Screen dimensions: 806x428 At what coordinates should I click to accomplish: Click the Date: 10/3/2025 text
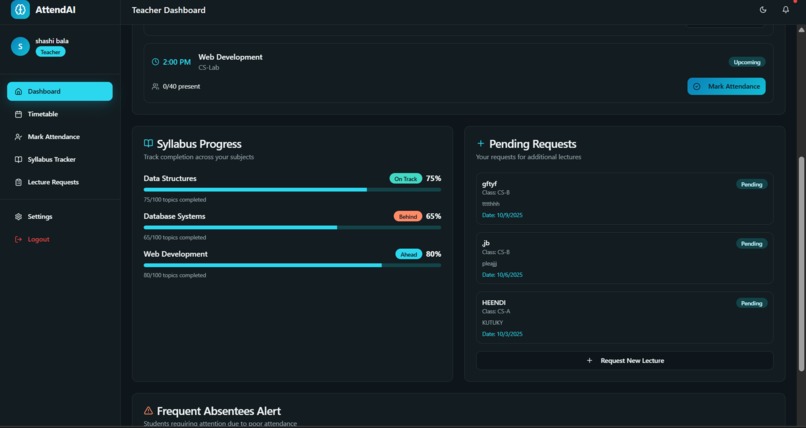tap(502, 334)
